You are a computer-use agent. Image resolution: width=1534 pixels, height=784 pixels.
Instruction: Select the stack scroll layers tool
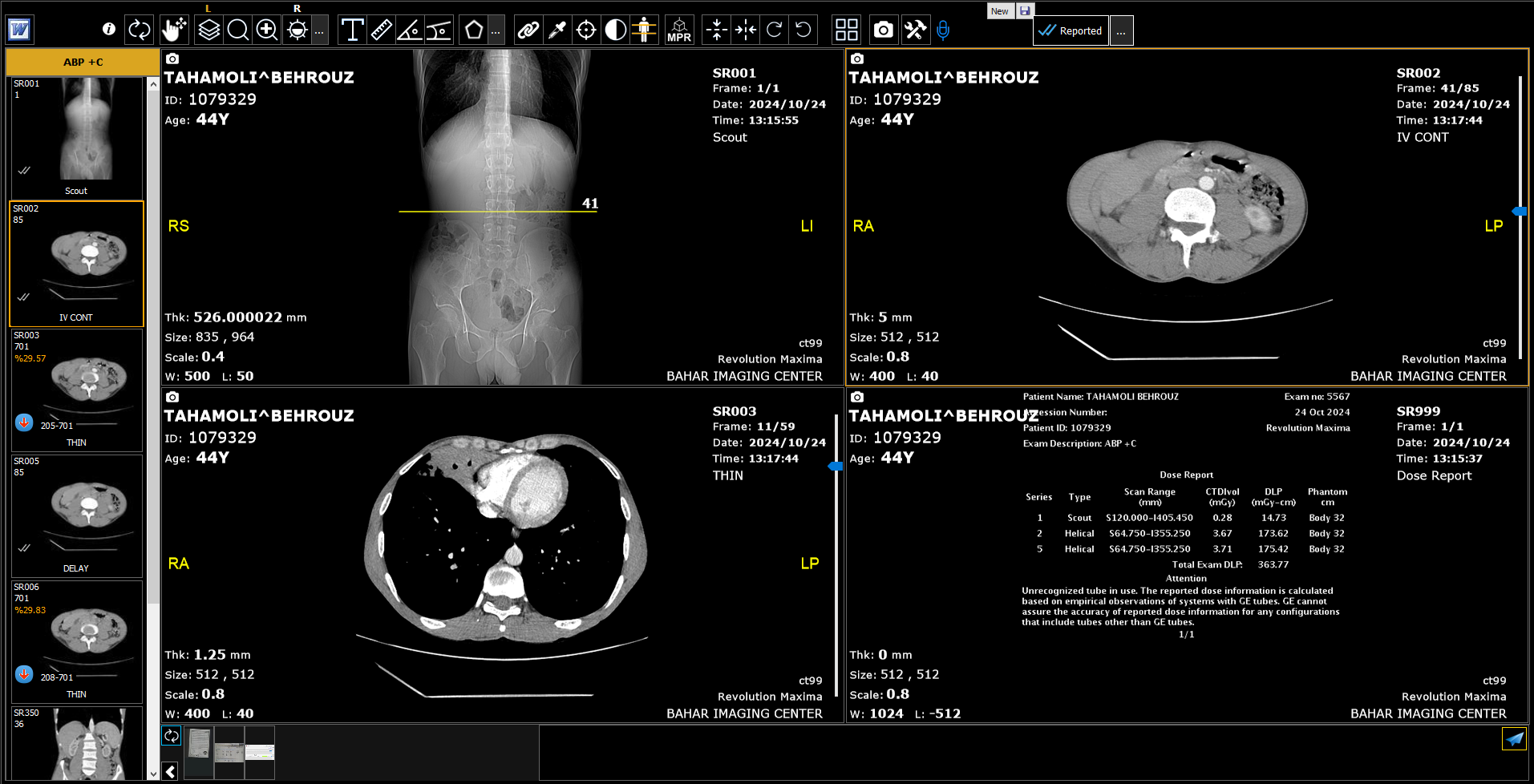click(208, 30)
